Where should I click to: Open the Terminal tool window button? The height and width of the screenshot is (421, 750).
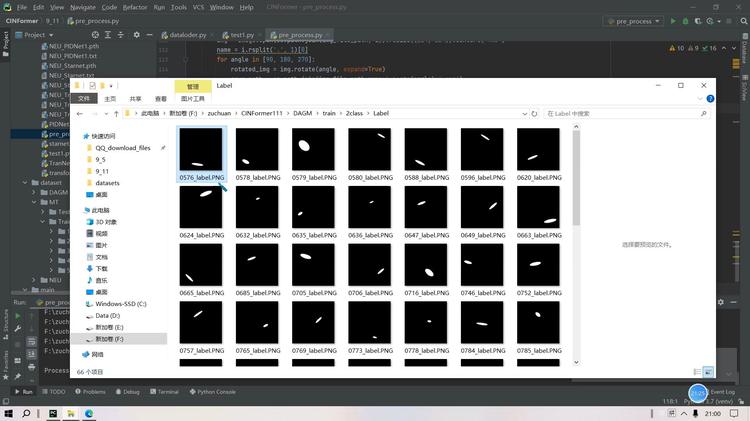click(164, 391)
